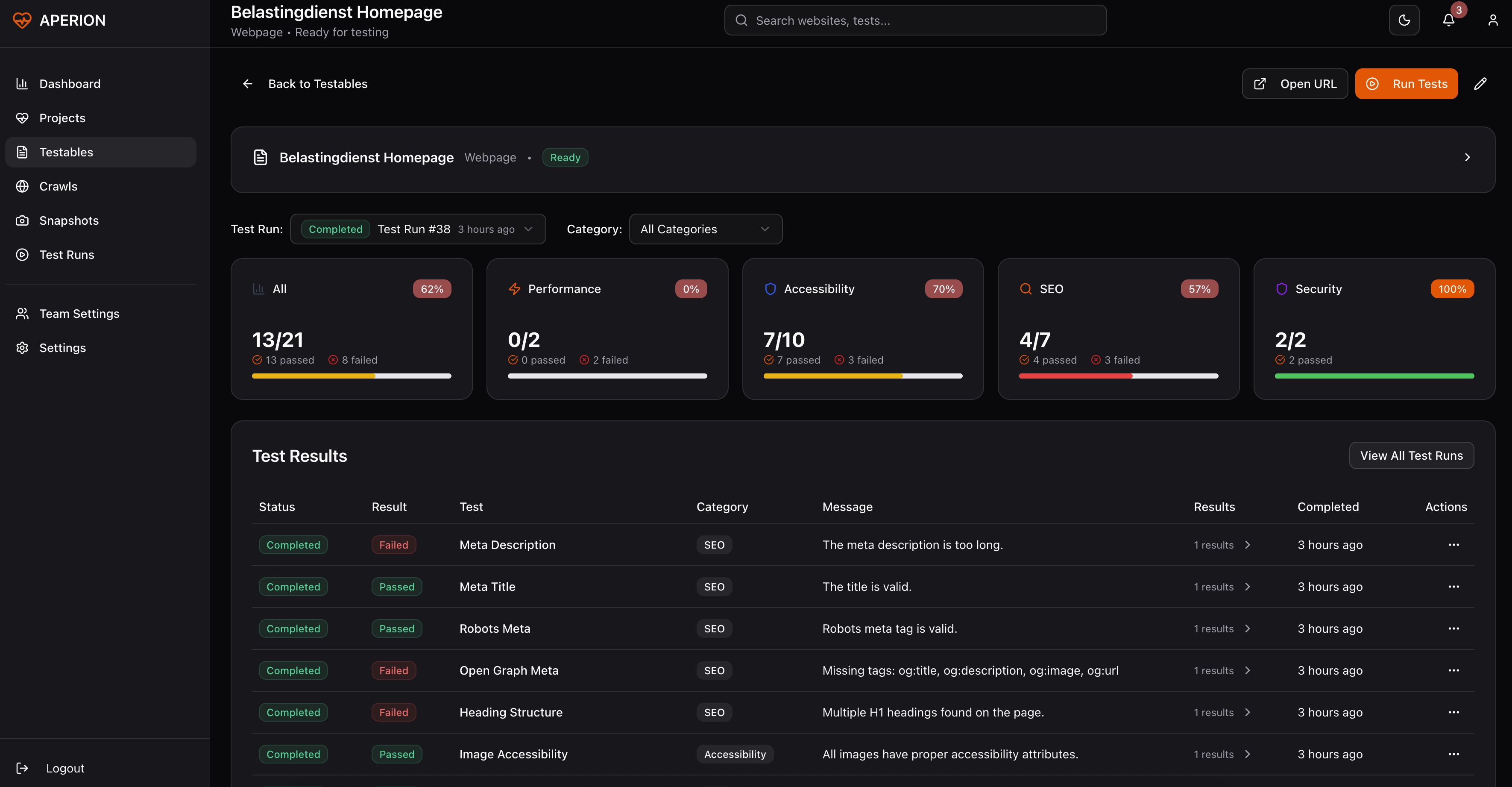Click the search websites field
The height and width of the screenshot is (787, 1512).
(x=915, y=20)
